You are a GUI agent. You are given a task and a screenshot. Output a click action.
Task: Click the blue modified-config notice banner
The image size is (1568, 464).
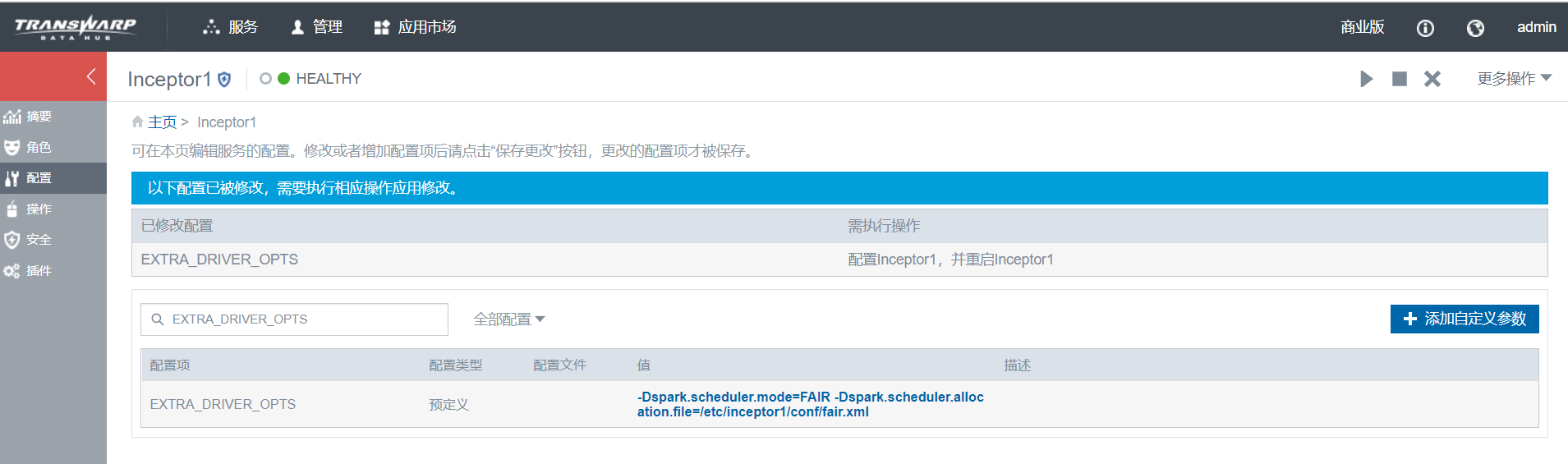[x=839, y=188]
